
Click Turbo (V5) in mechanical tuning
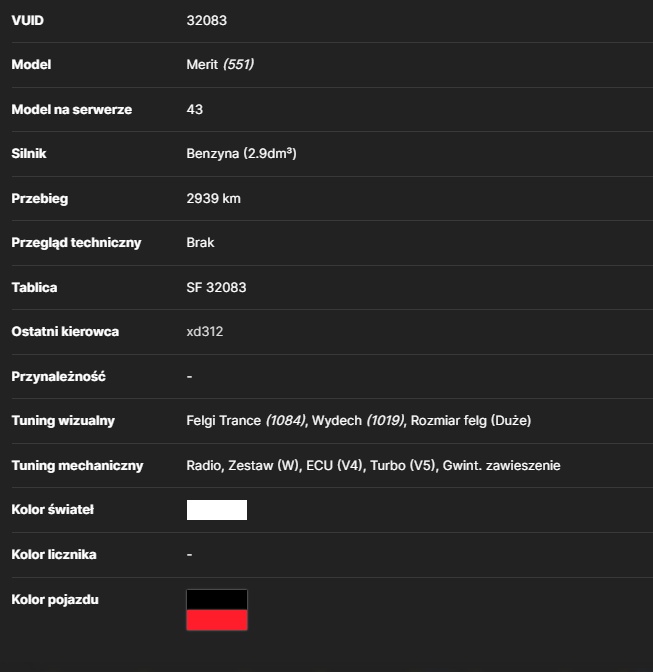pyautogui.click(x=403, y=465)
